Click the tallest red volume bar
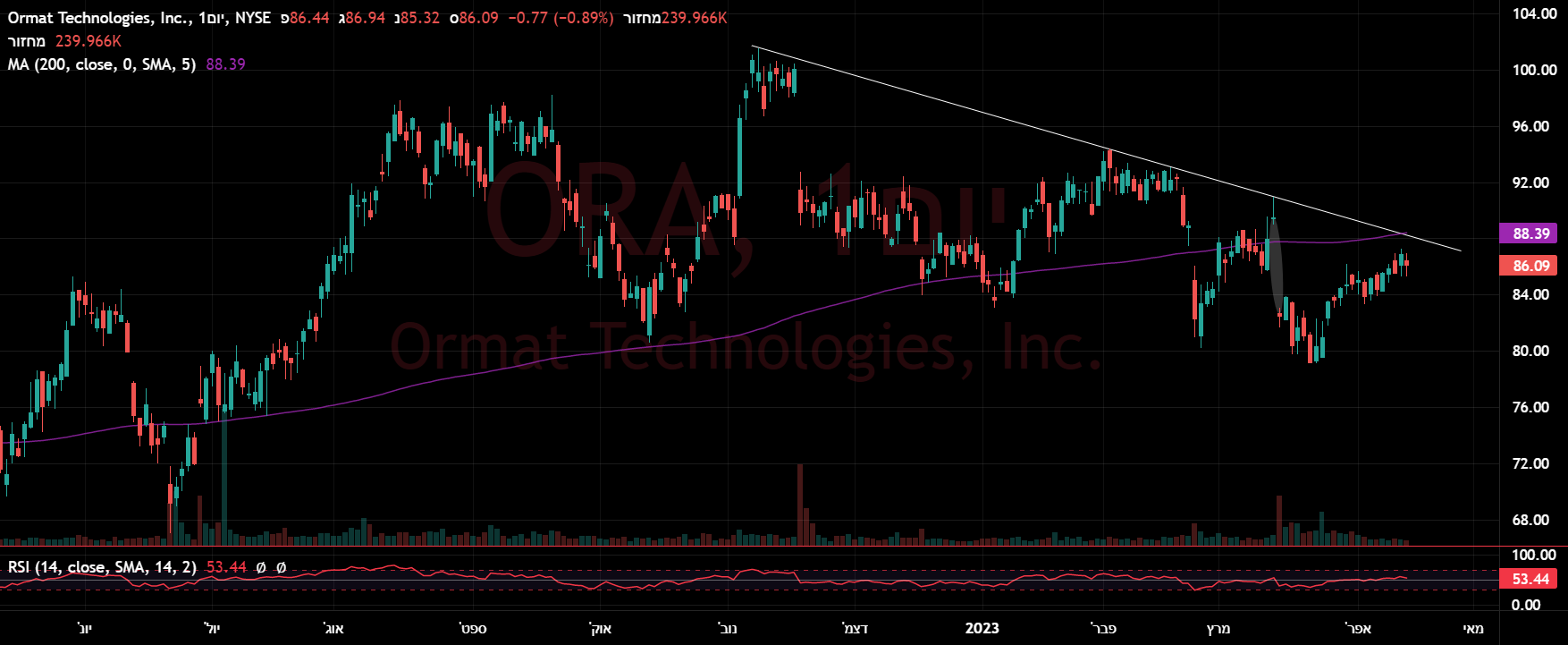The width and height of the screenshot is (1568, 645). pos(800,505)
